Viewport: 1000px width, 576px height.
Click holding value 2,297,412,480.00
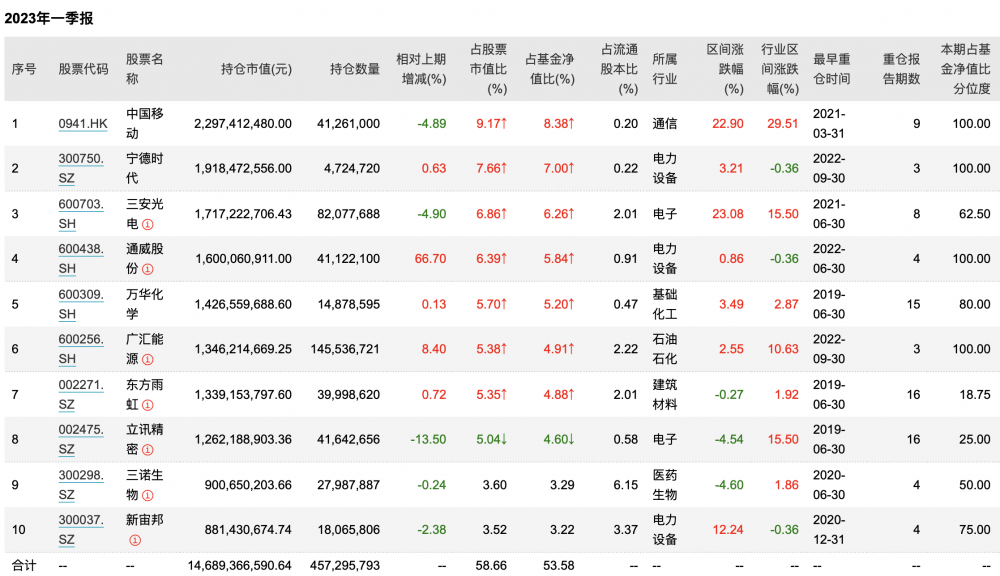(243, 124)
